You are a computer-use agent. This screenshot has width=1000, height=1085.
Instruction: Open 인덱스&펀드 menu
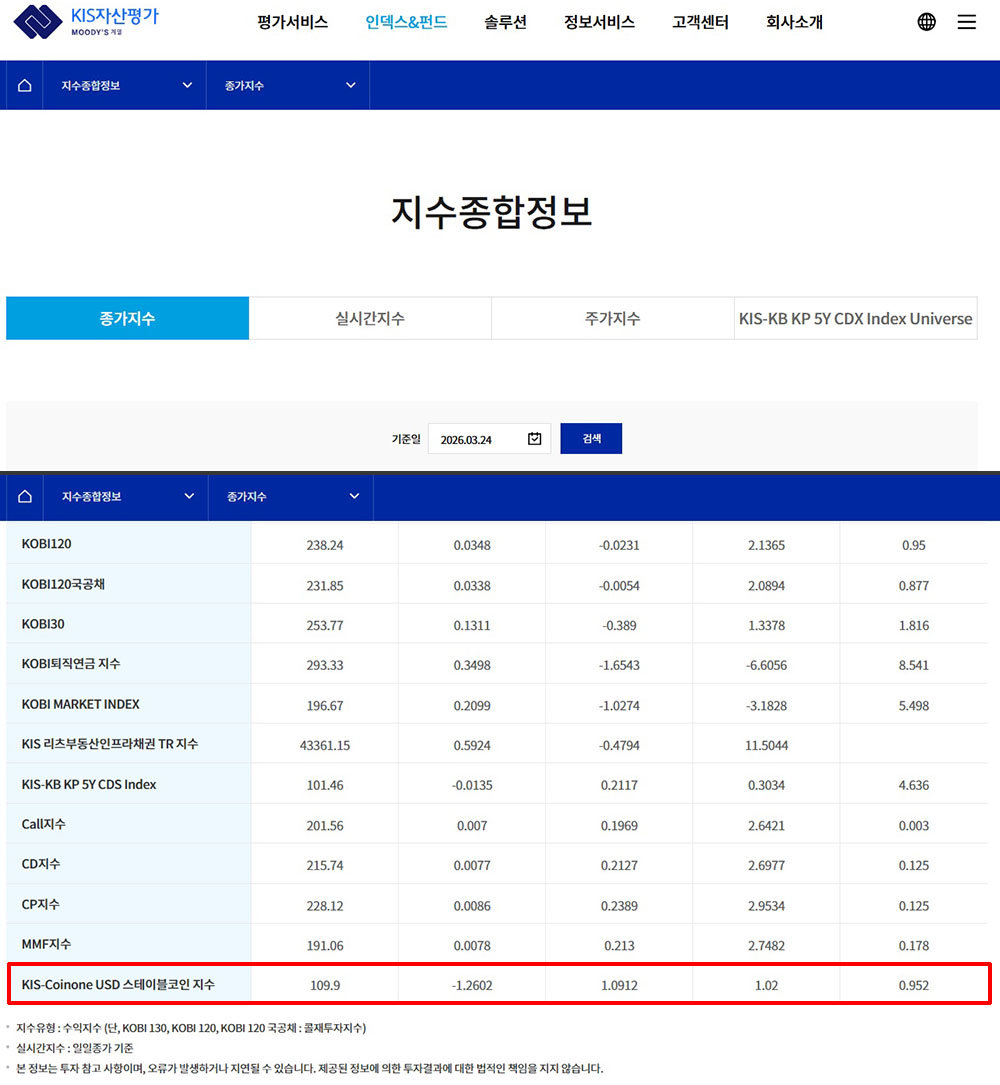click(406, 22)
